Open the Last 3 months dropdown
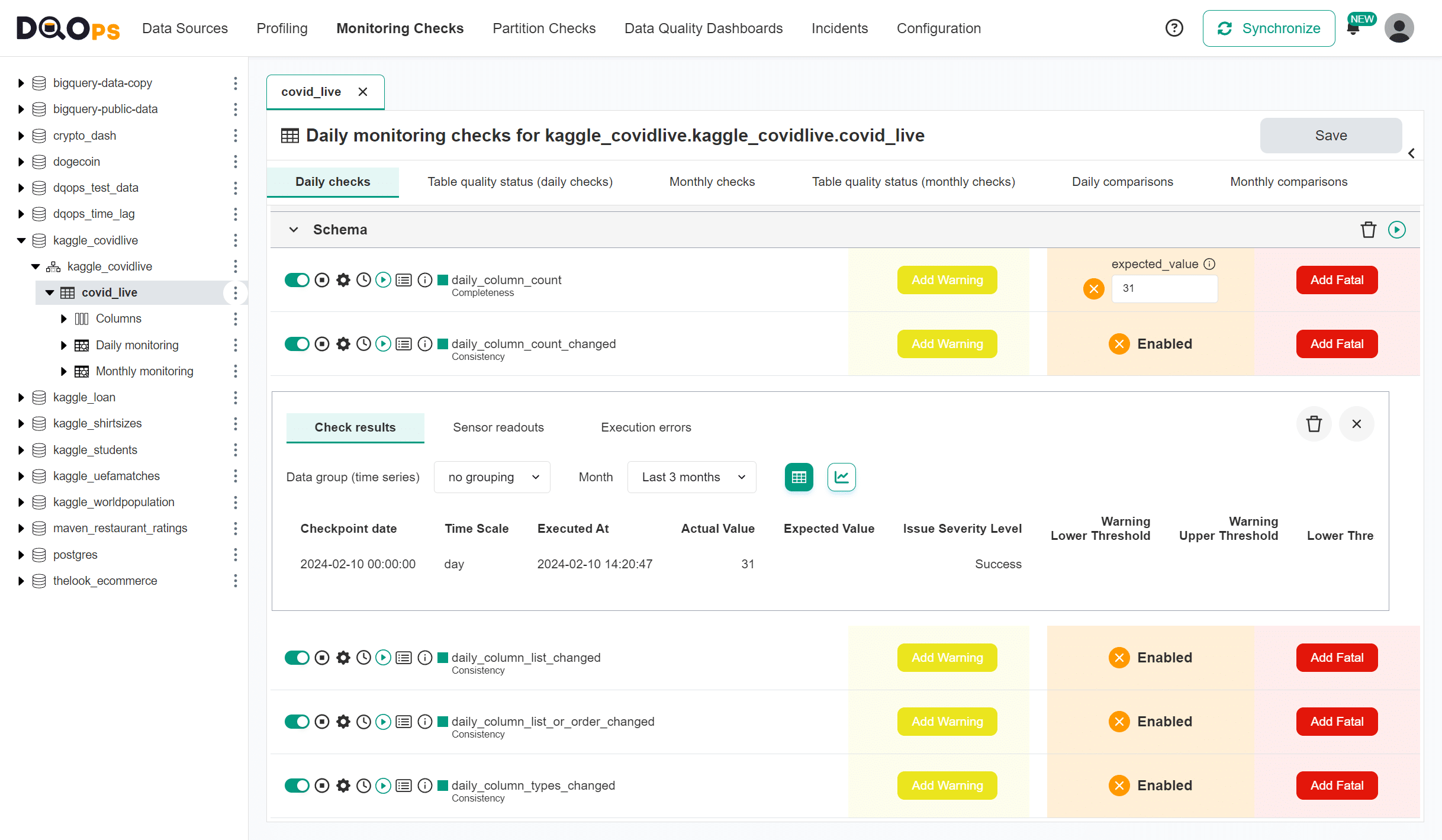Screen dimensions: 1442x840 tap(691, 477)
